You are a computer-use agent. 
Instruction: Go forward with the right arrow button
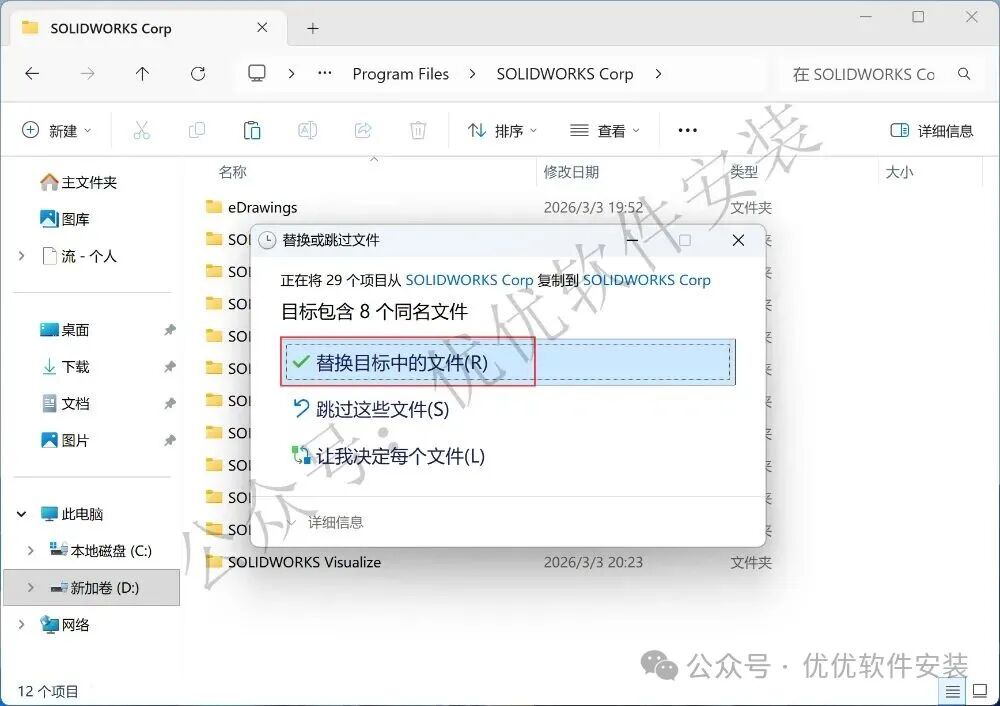(87, 74)
